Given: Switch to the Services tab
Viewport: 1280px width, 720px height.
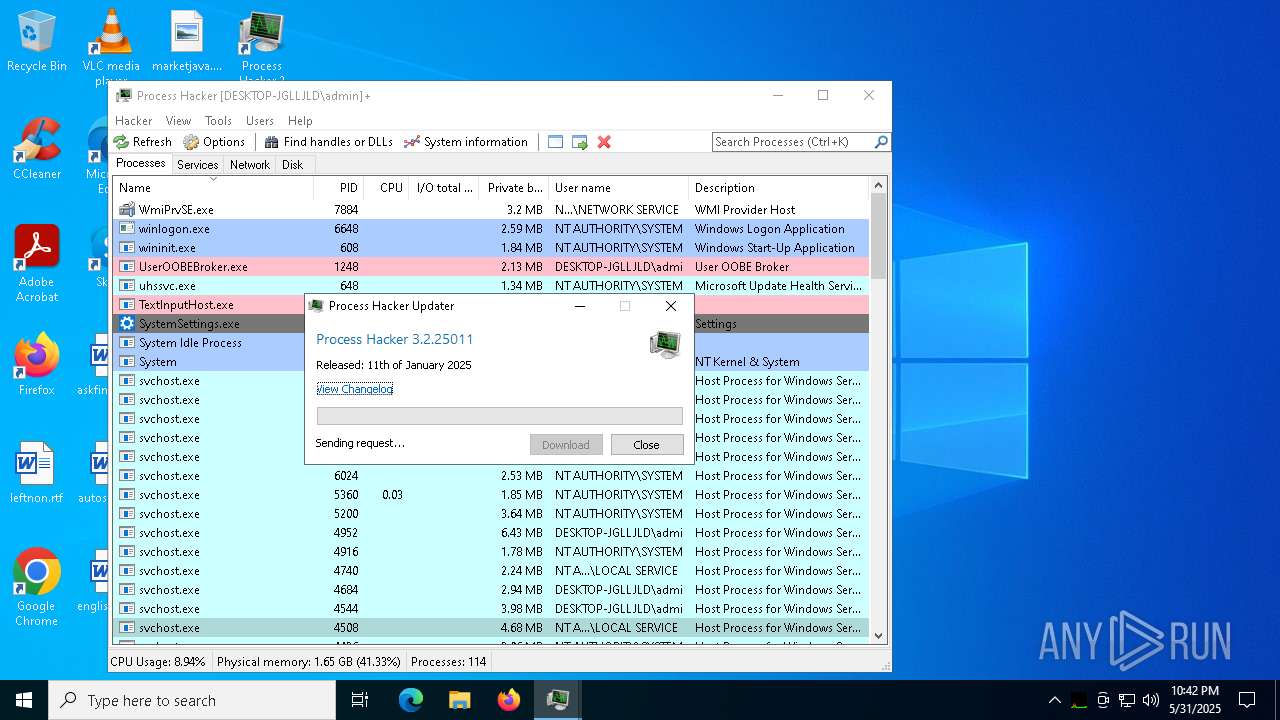Looking at the screenshot, I should pos(198,165).
